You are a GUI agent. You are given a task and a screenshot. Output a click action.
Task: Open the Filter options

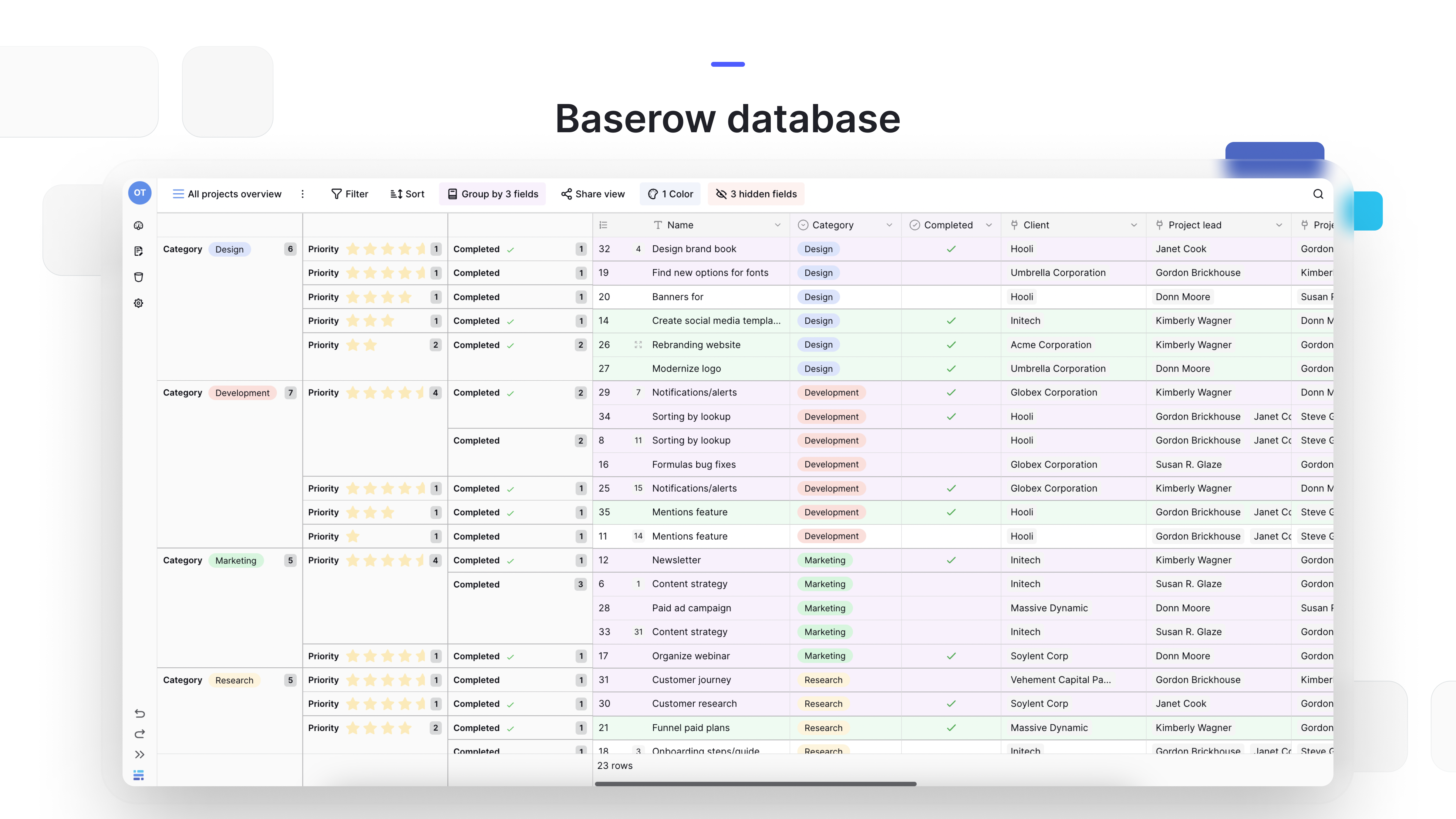(349, 194)
